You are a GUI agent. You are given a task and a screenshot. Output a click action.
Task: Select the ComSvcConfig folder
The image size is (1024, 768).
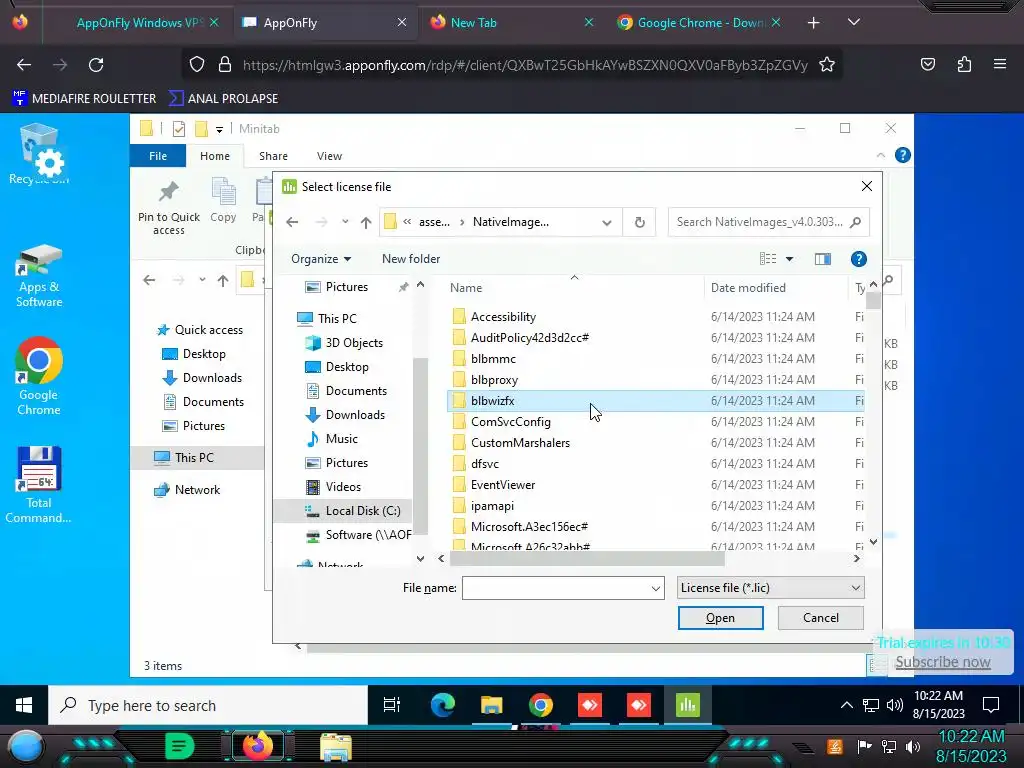tap(511, 422)
